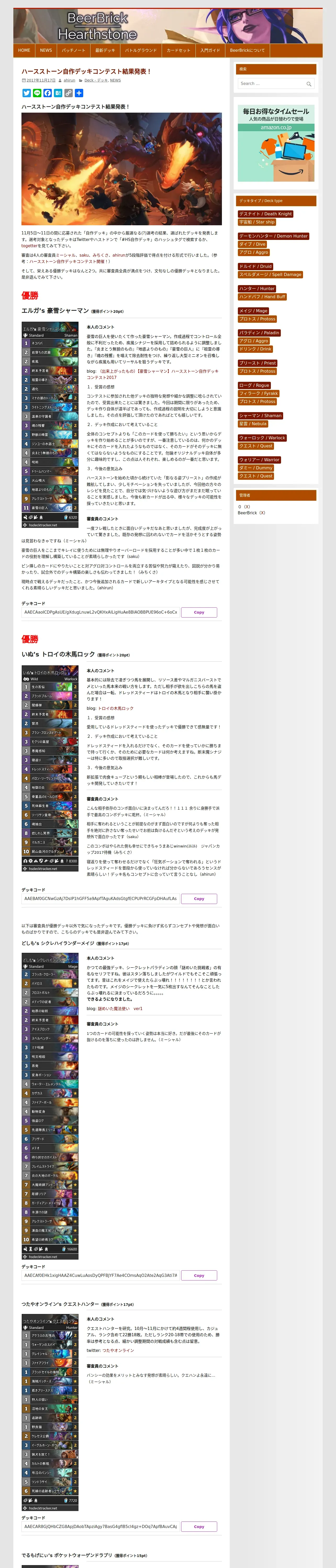
Task: Open the フィラーク / Fyrakk tag
Action: point(259,393)
